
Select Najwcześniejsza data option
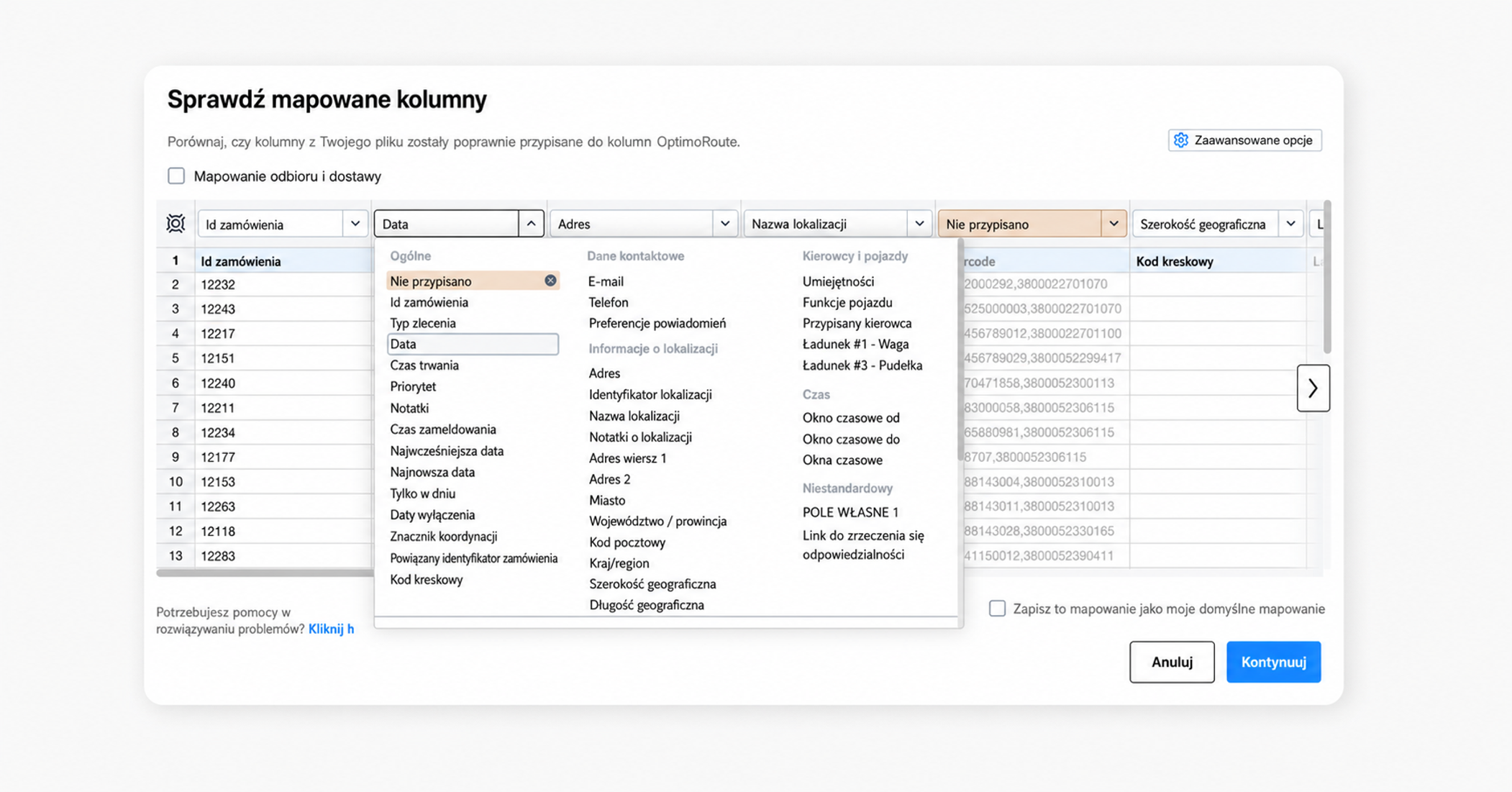tap(447, 451)
